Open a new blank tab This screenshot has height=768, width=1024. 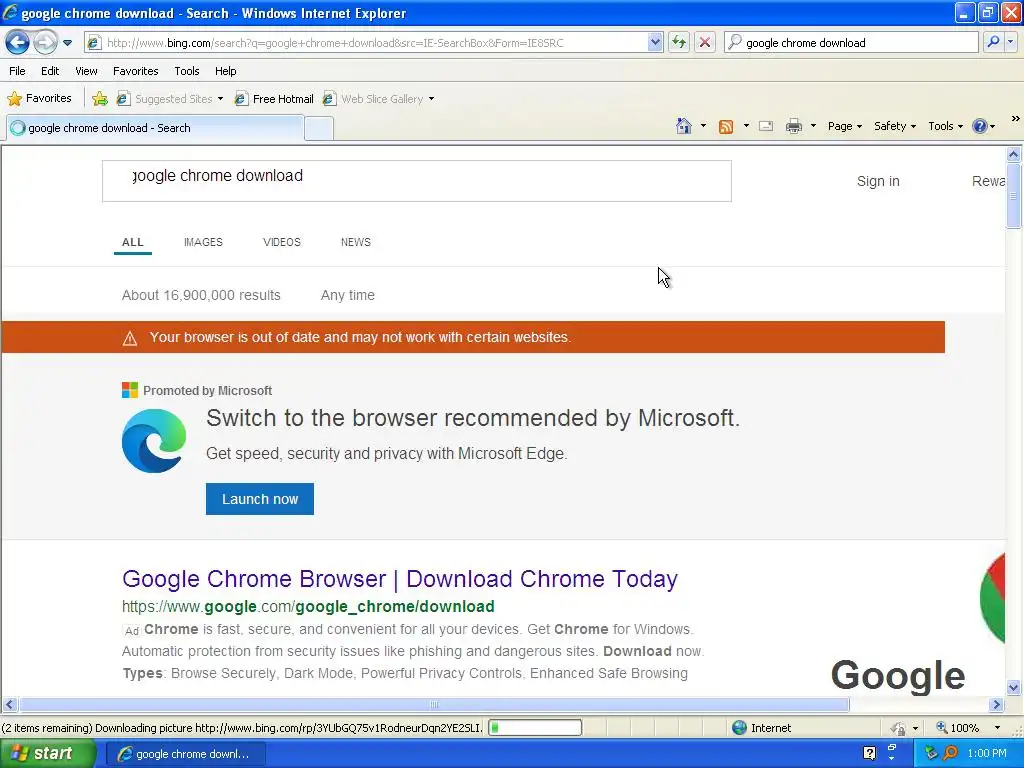319,129
